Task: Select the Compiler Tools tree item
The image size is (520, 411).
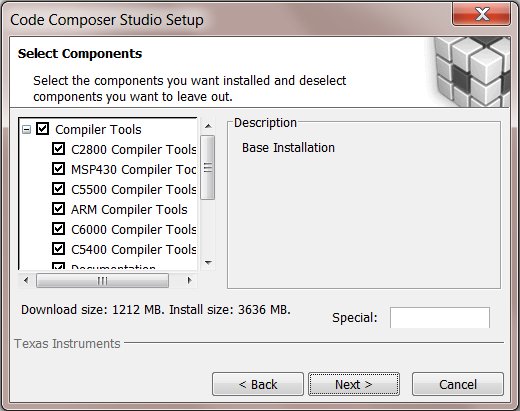Action: pyautogui.click(x=98, y=130)
